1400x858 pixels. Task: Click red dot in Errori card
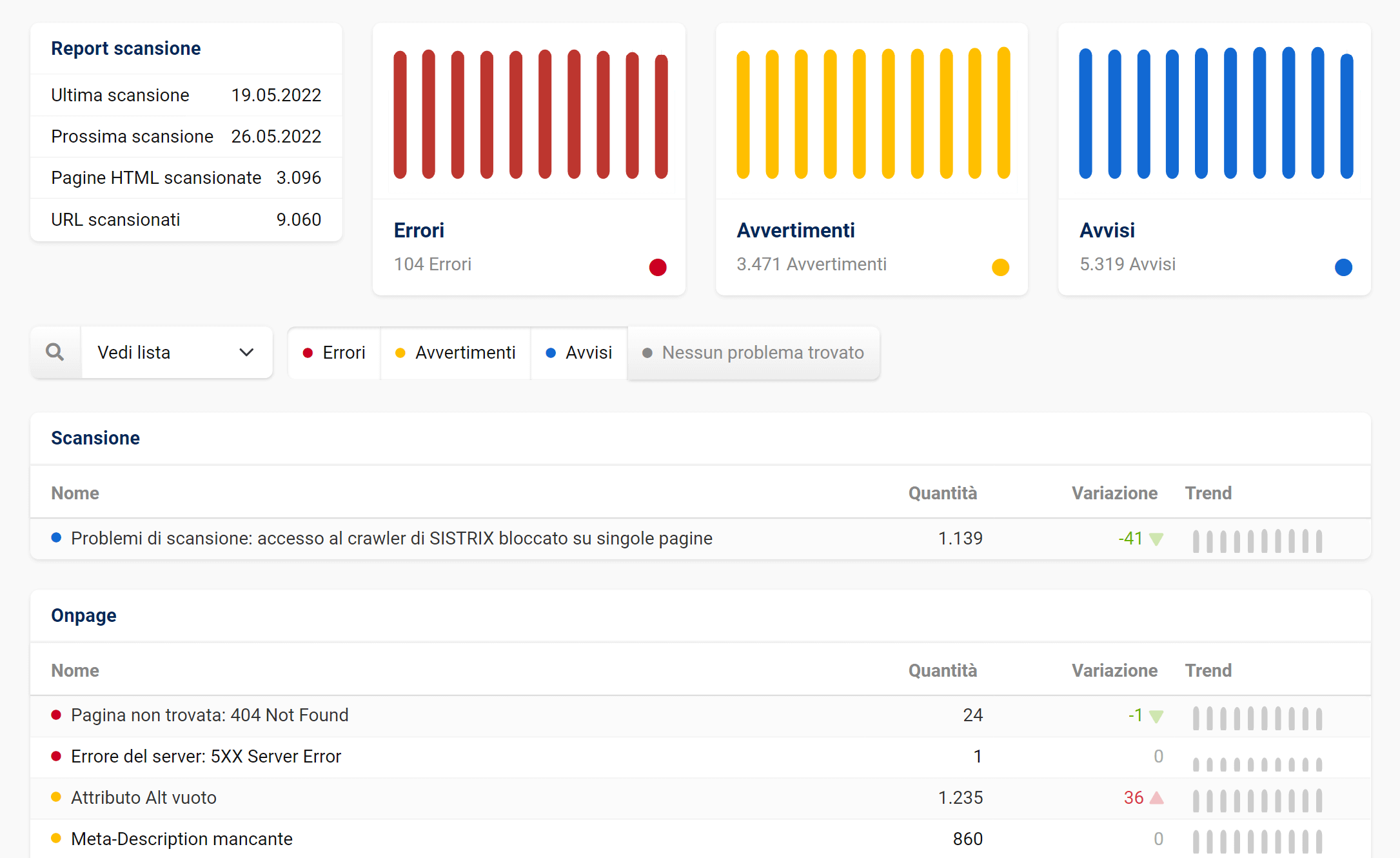tap(658, 266)
